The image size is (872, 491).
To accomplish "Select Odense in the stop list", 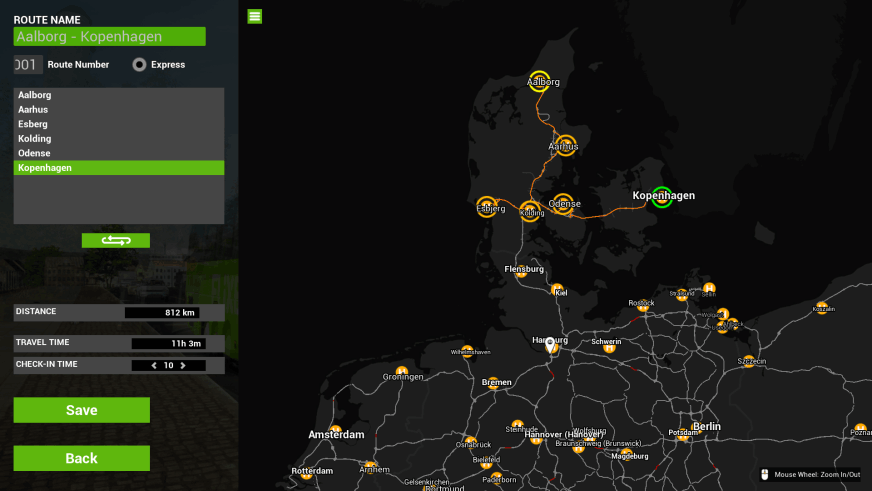I will coord(119,153).
